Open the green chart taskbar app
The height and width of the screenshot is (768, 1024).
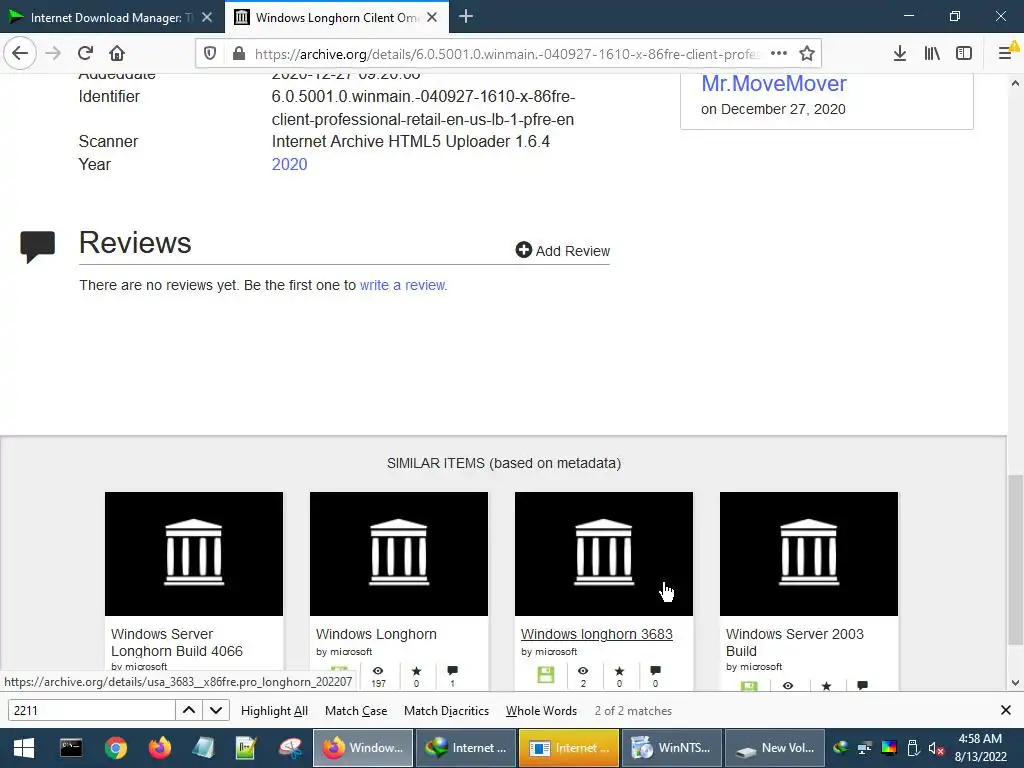(x=246, y=748)
